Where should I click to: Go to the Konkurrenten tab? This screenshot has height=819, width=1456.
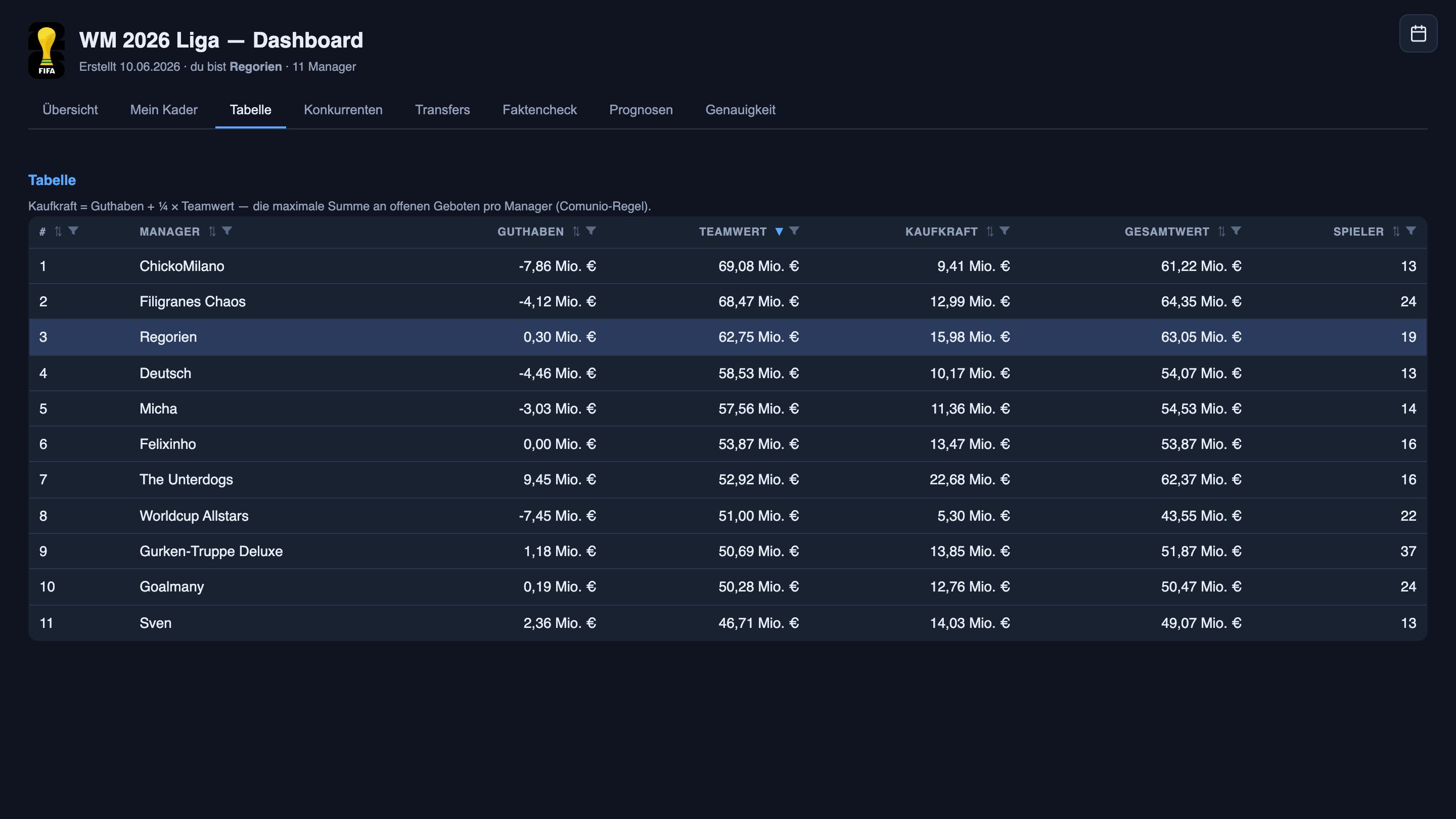coord(343,110)
